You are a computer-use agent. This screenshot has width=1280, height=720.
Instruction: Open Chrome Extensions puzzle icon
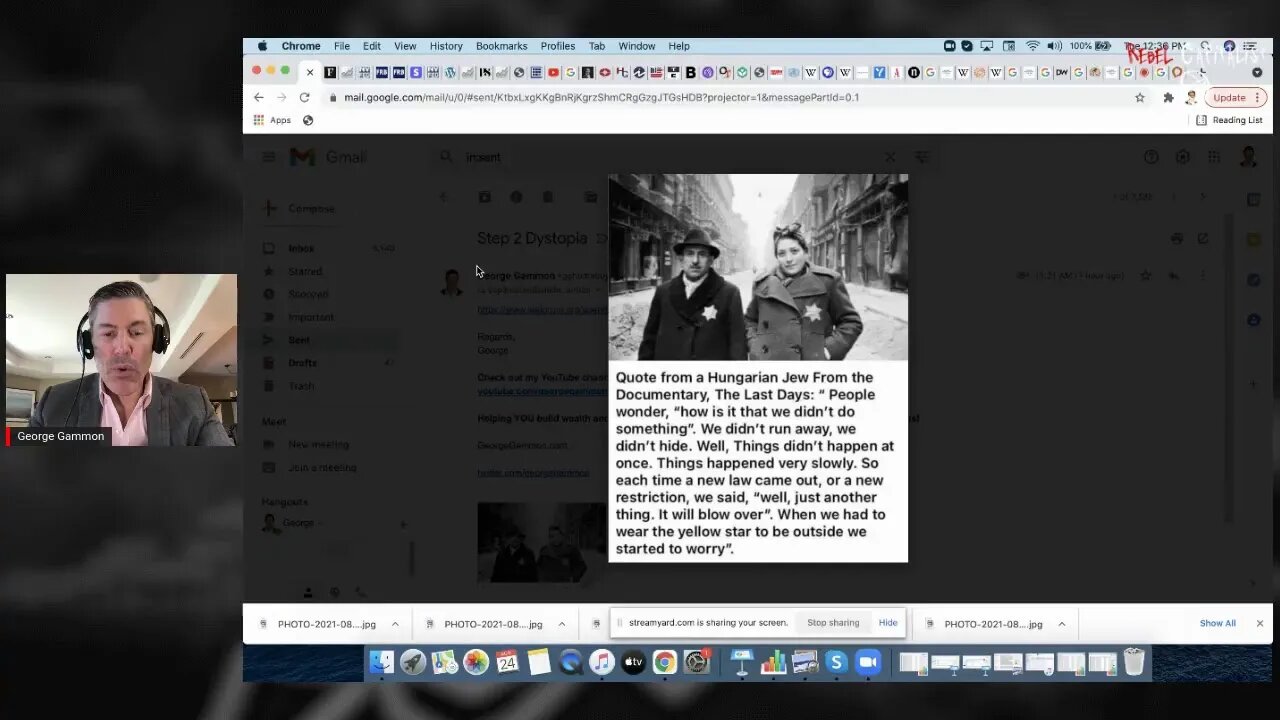[x=1168, y=97]
